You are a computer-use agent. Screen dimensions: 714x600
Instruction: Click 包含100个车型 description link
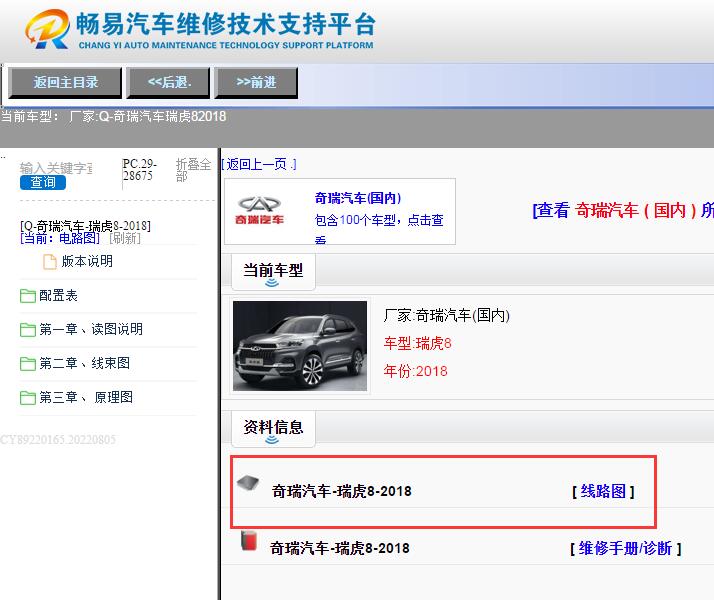tap(379, 228)
